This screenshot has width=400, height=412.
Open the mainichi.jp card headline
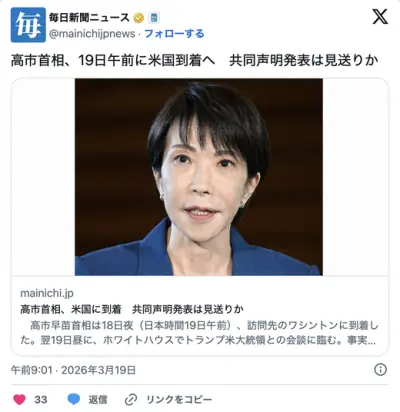click(132, 309)
